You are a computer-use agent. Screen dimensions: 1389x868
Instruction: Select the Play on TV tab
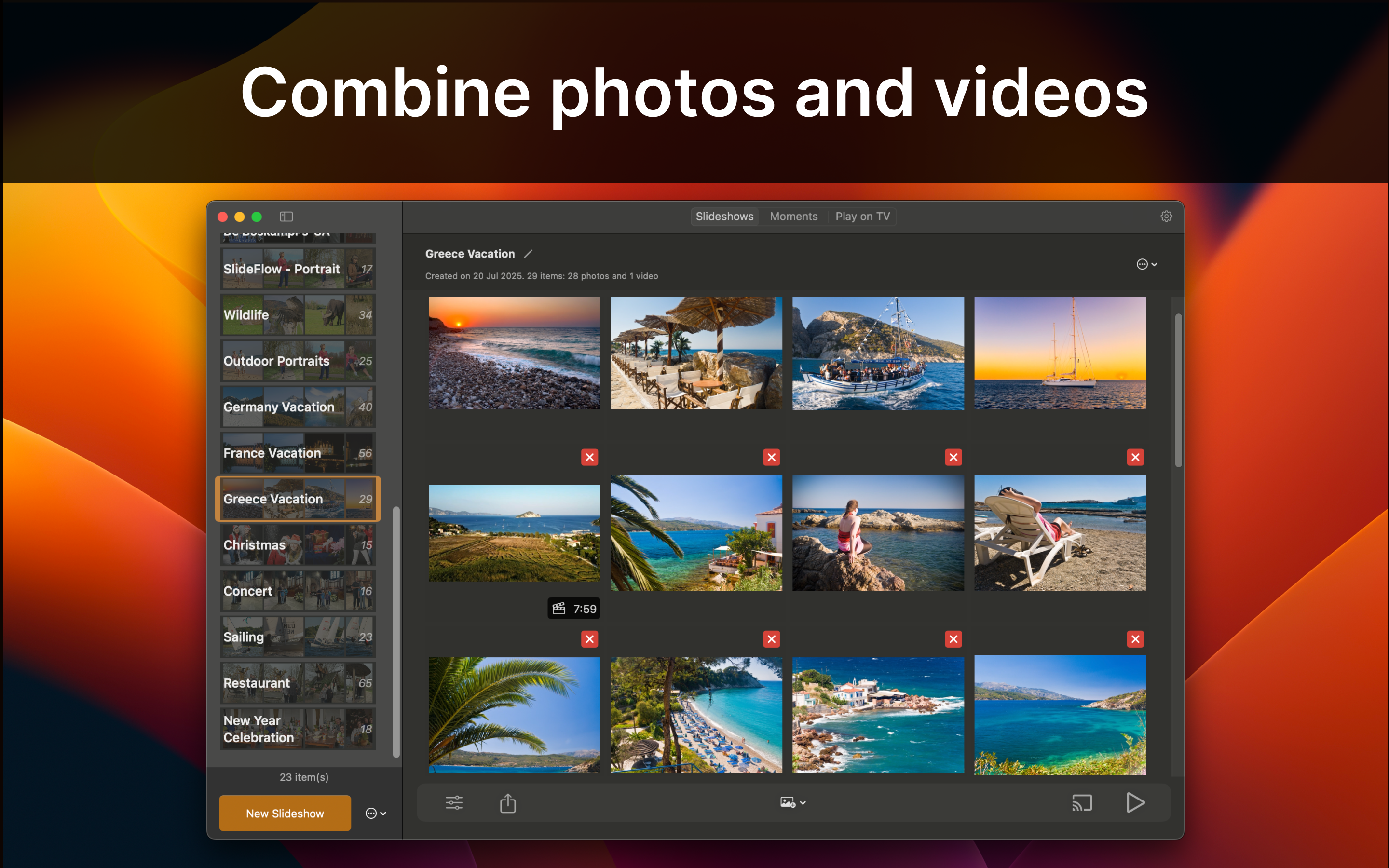[x=862, y=217]
